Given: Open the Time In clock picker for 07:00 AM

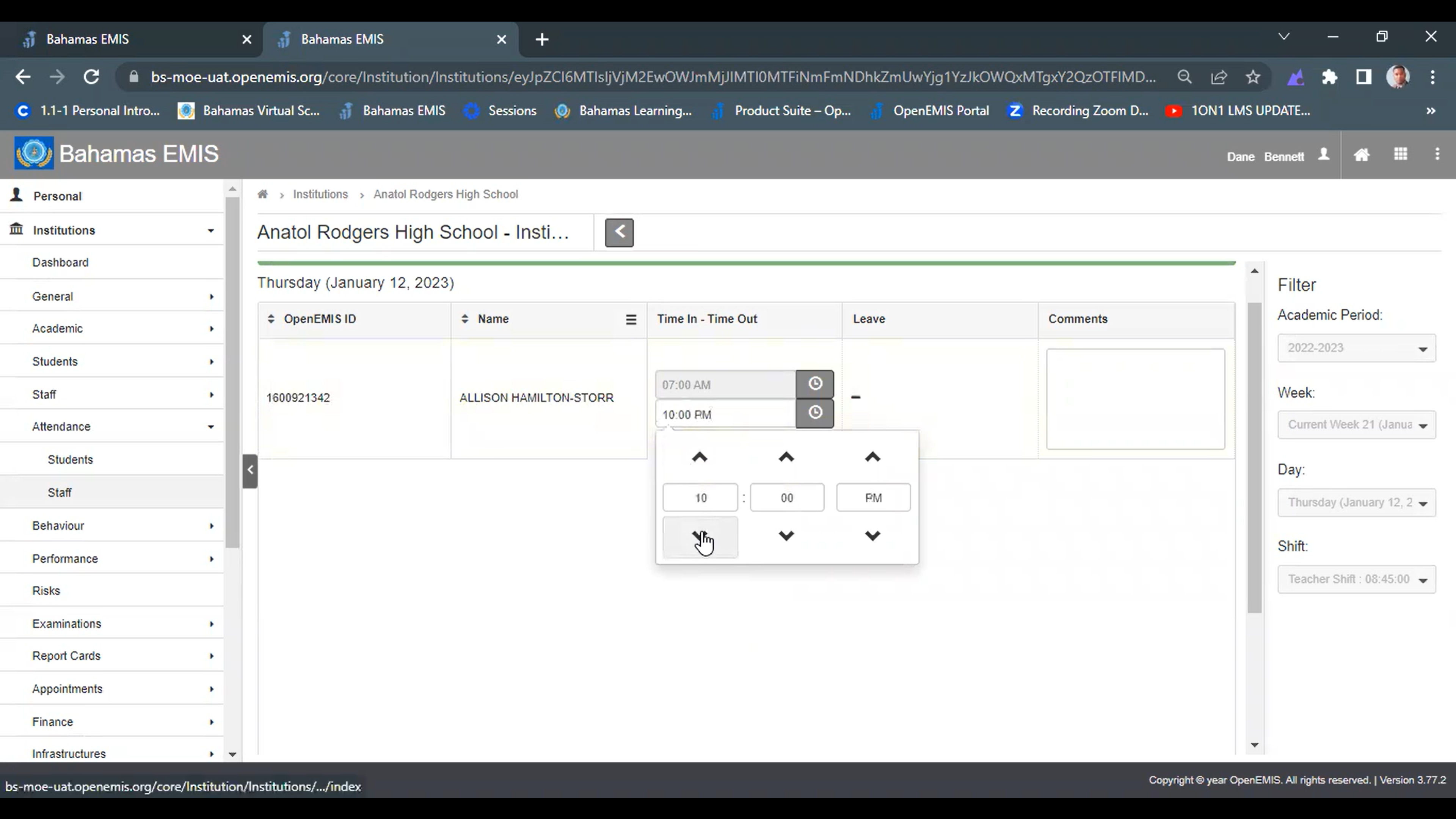Looking at the screenshot, I should tap(814, 384).
